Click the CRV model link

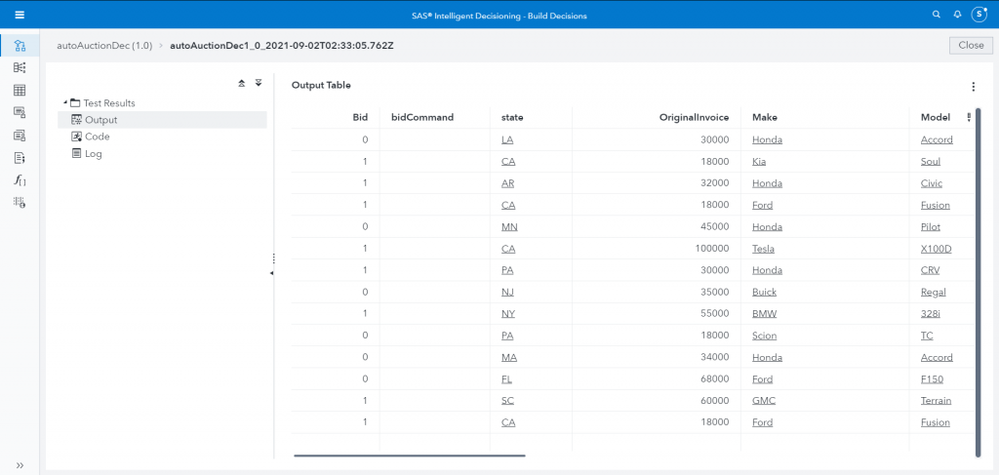930,271
